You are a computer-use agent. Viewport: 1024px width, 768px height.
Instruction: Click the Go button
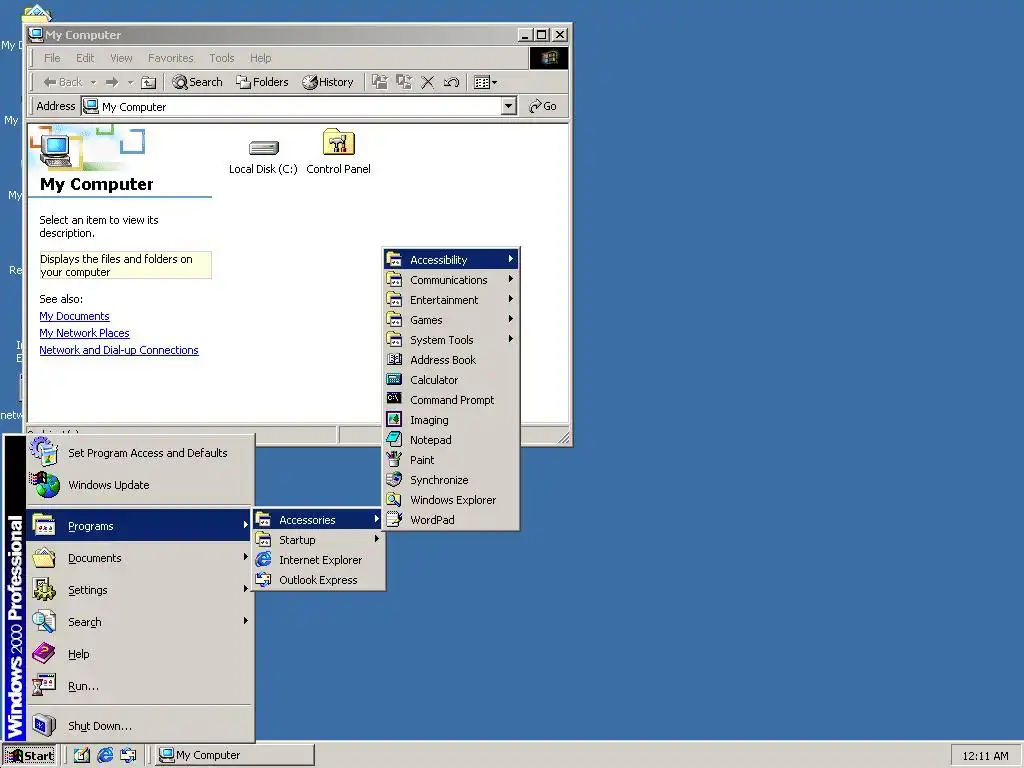click(x=543, y=106)
